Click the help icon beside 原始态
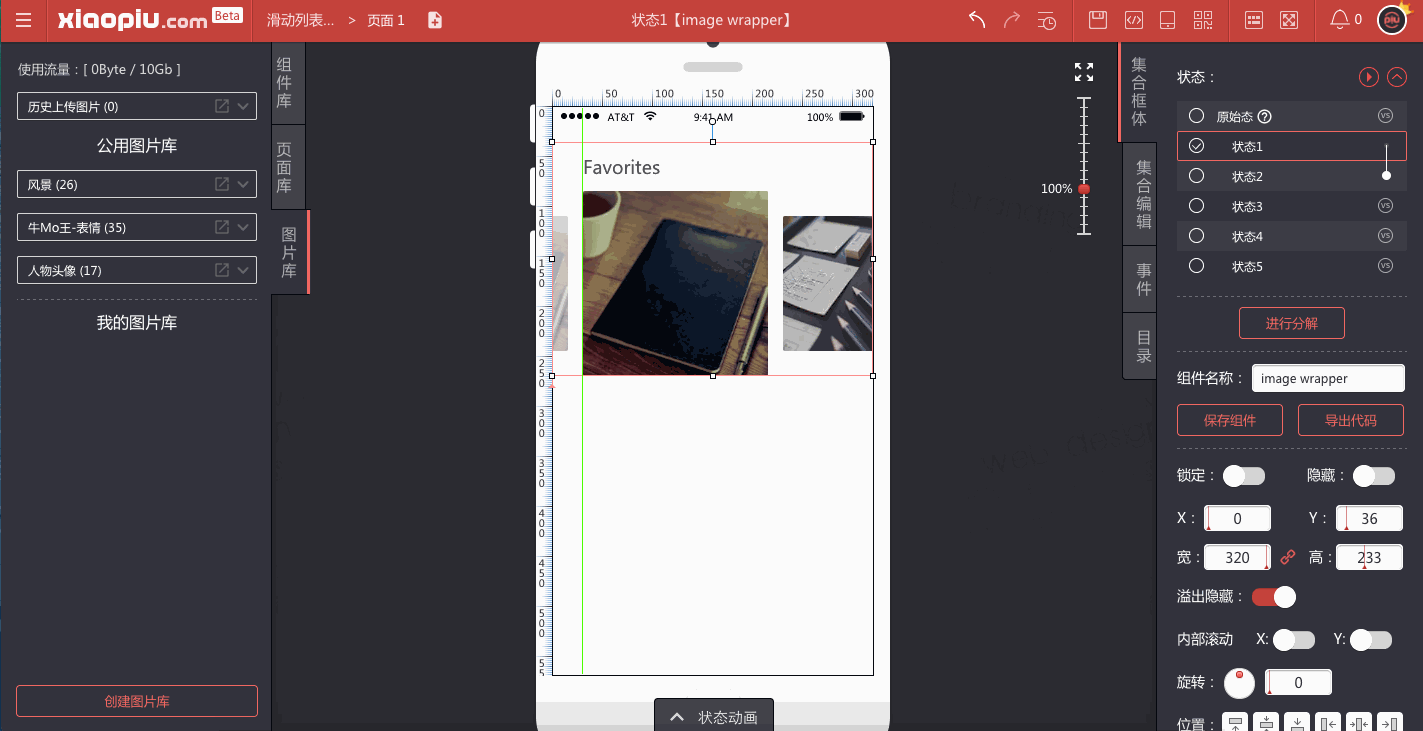 tap(1264, 117)
